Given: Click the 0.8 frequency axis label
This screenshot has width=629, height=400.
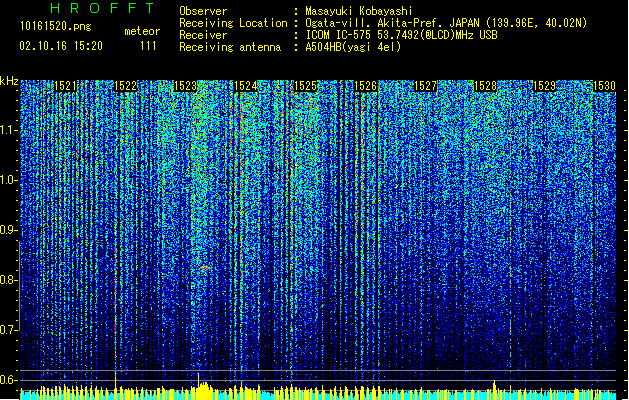Looking at the screenshot, I should 9,280.
